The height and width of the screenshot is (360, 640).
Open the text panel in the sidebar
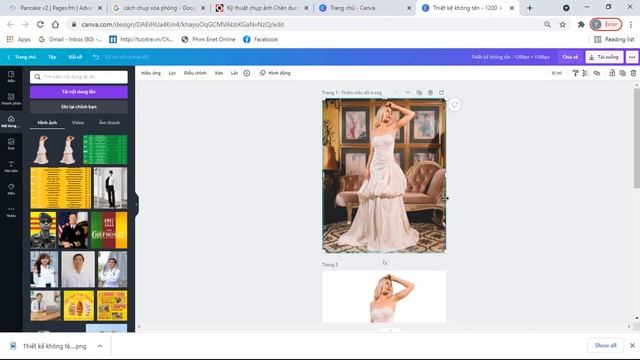tap(11, 166)
